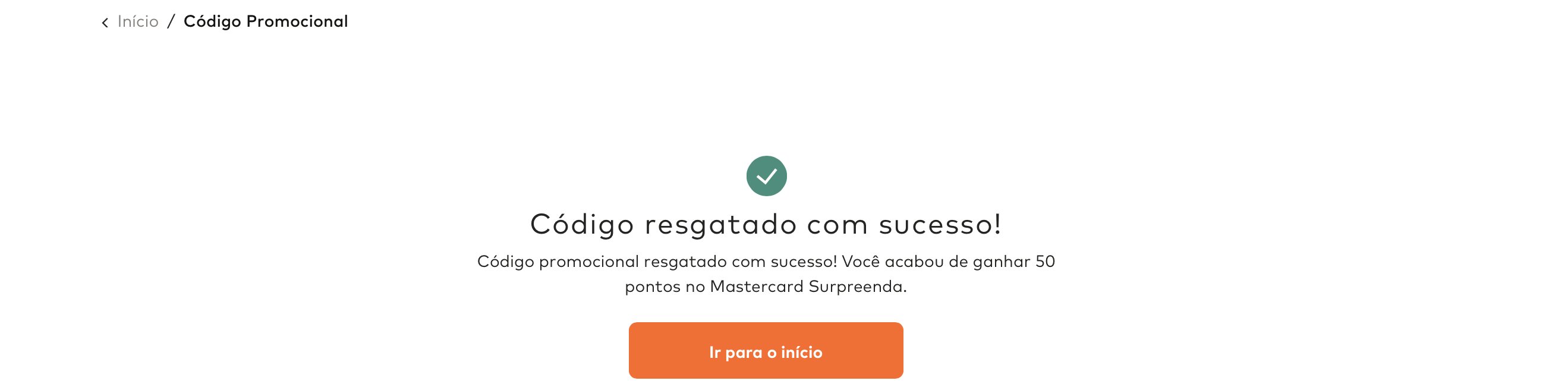This screenshot has width=1568, height=390.
Task: Go back to the Início breadcrumb
Action: [x=137, y=21]
